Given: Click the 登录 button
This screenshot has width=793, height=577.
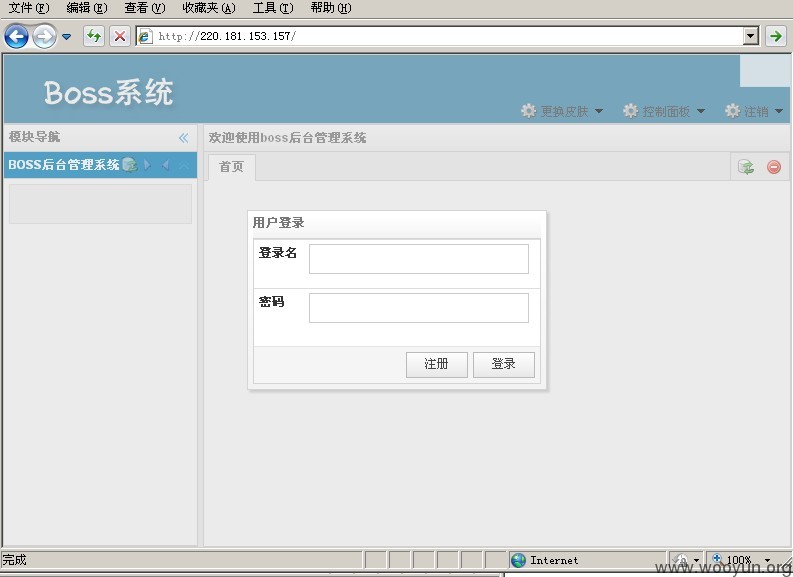Looking at the screenshot, I should click(x=504, y=364).
